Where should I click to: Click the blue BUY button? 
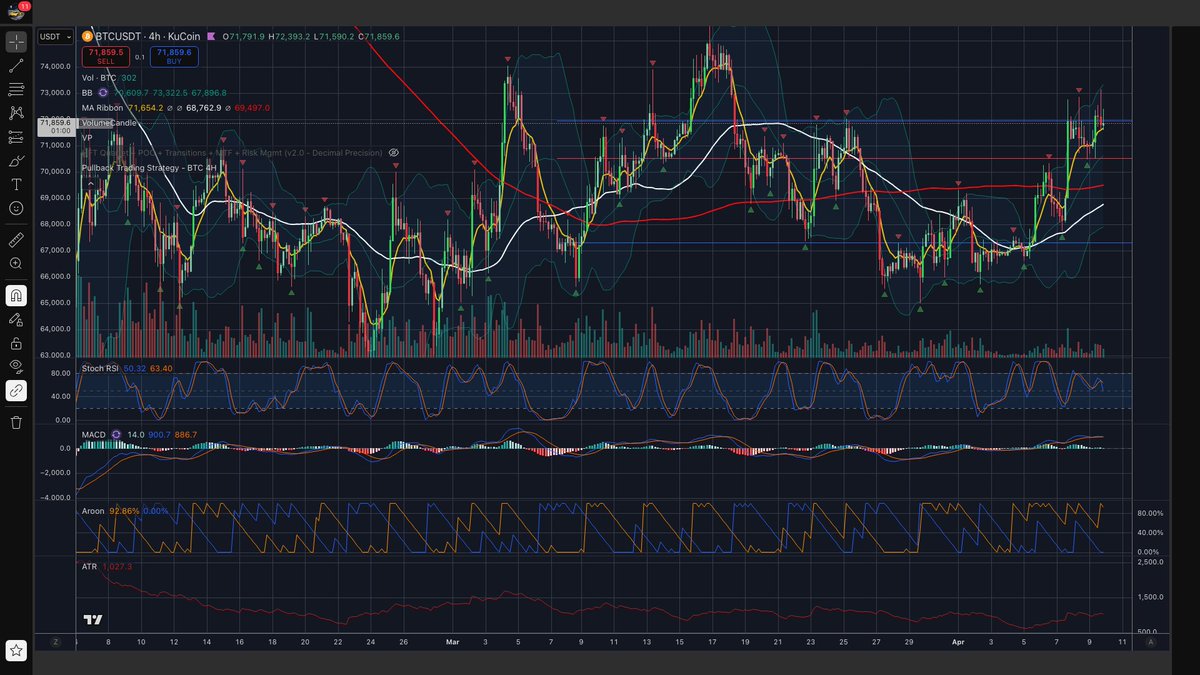(174, 55)
